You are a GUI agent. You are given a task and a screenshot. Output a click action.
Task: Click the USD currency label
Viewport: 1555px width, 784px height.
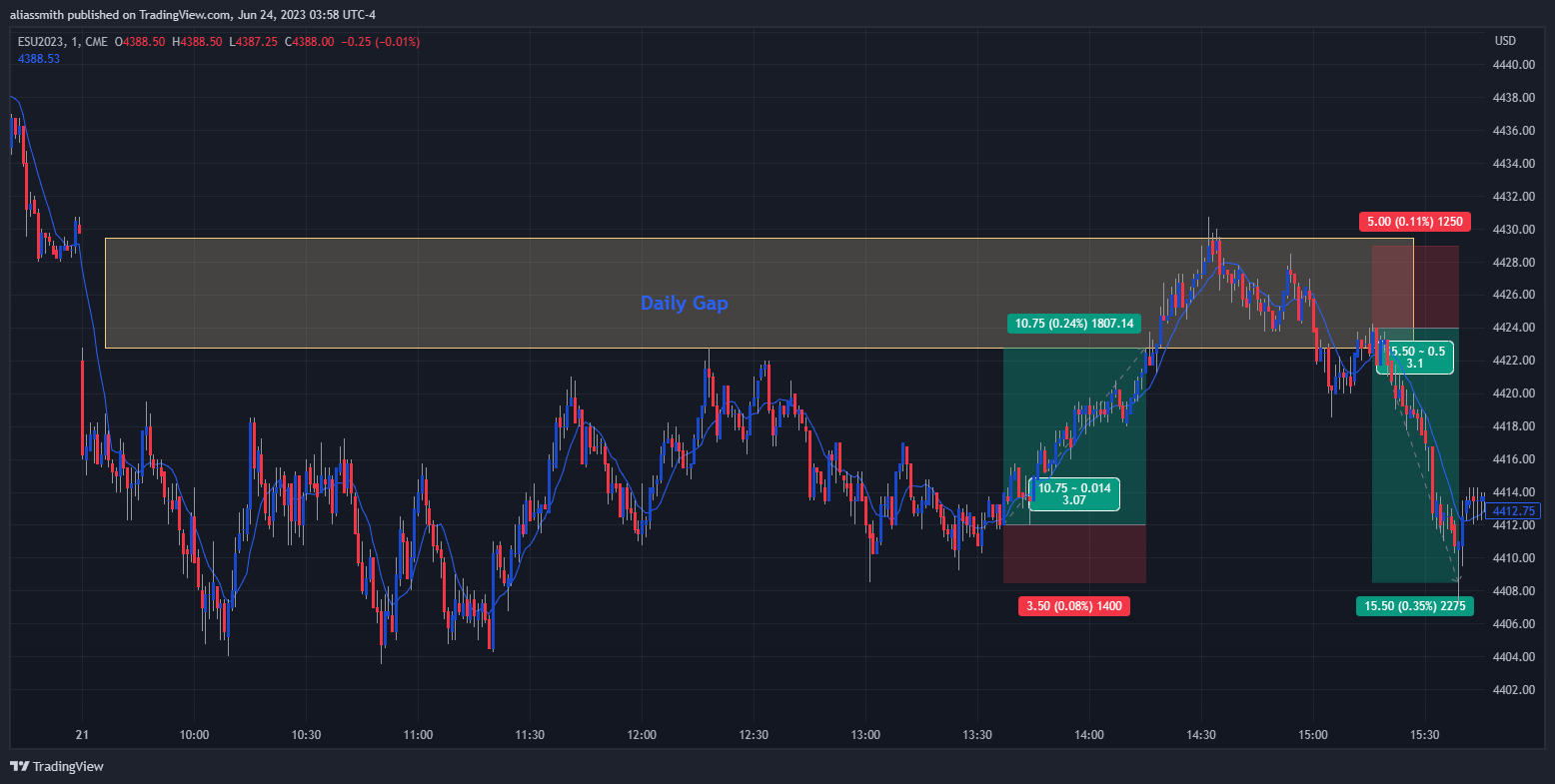[1505, 41]
